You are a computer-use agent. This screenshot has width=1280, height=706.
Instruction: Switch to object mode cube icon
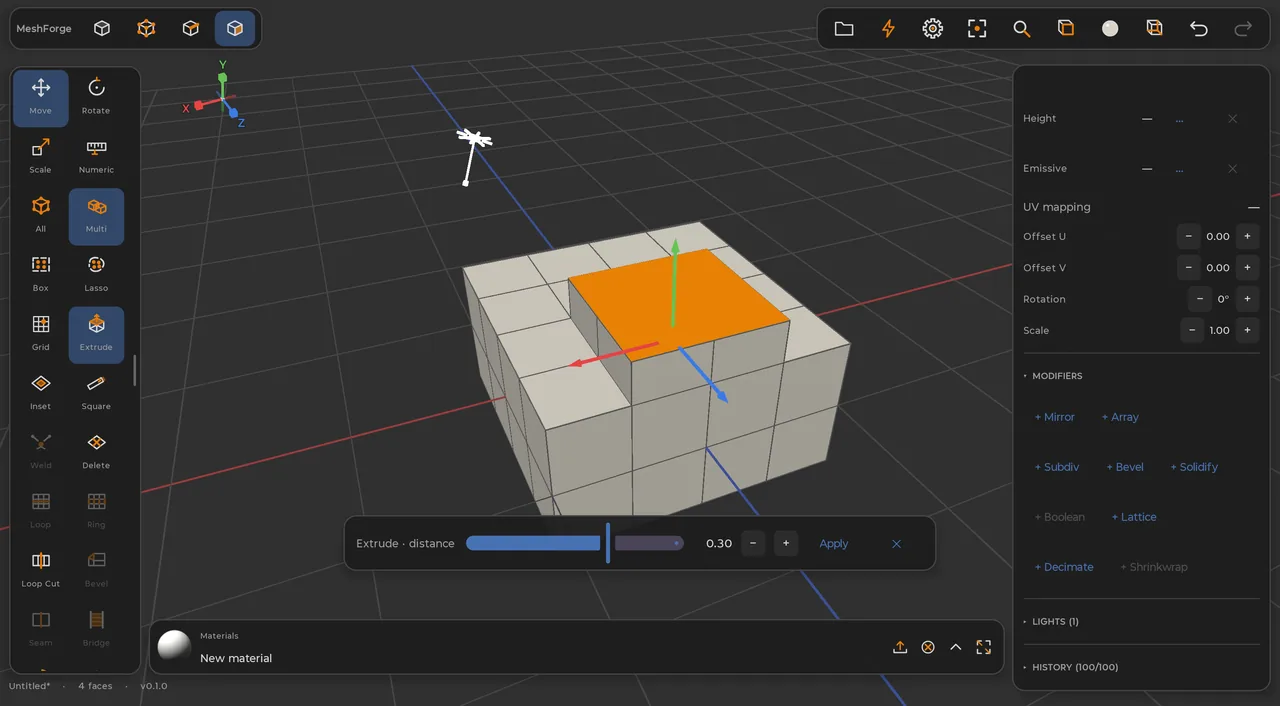pyautogui.click(x=102, y=29)
